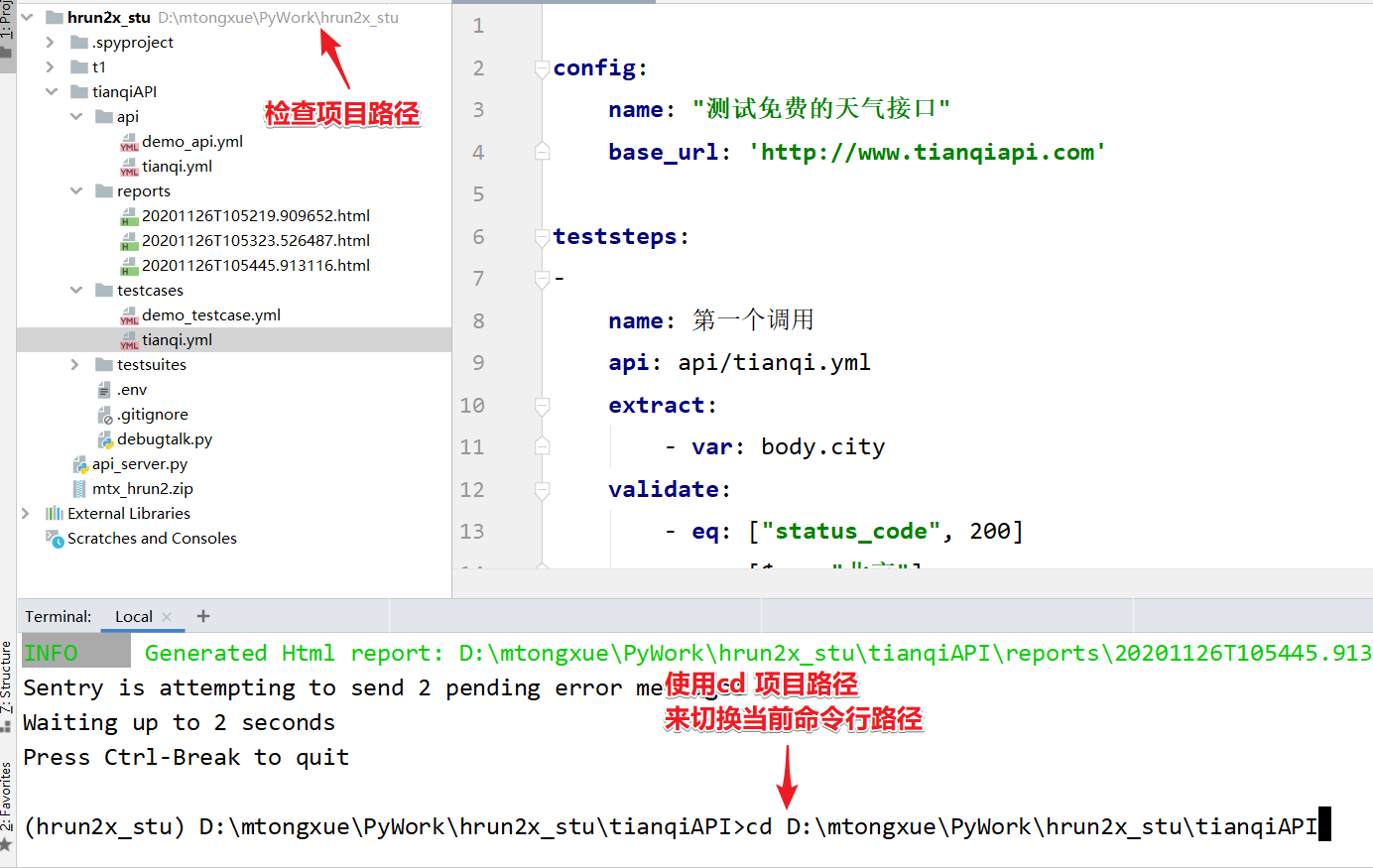Select debugtalk.py in project tree

(x=165, y=439)
